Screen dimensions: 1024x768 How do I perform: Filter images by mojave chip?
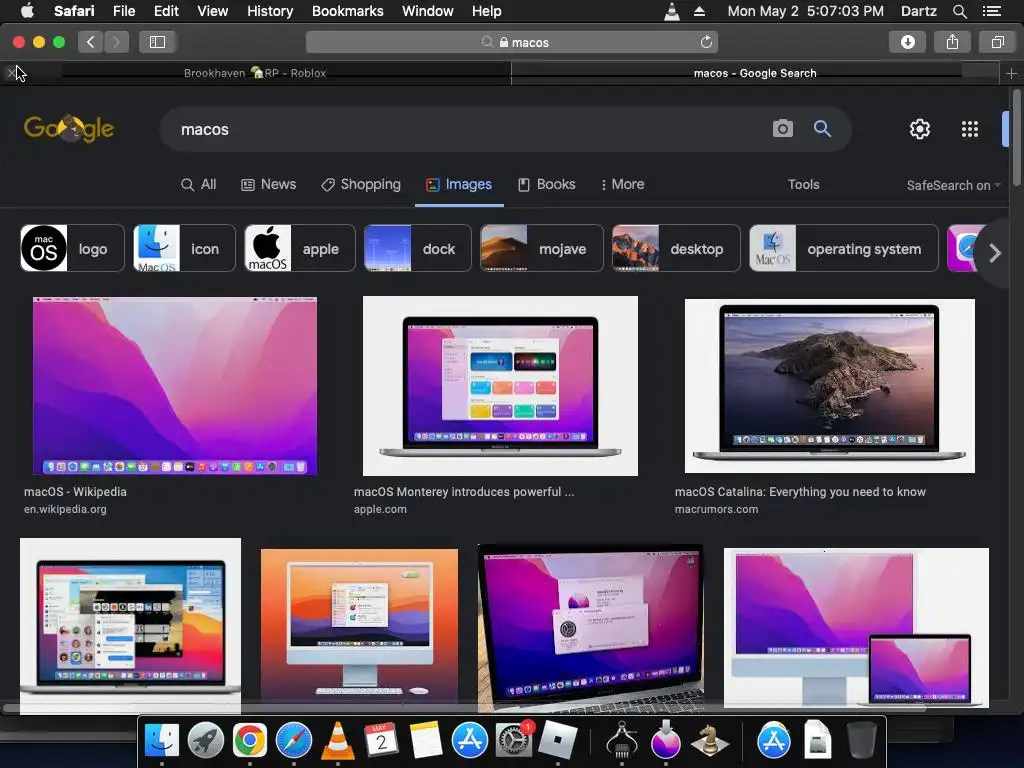pyautogui.click(x=541, y=248)
